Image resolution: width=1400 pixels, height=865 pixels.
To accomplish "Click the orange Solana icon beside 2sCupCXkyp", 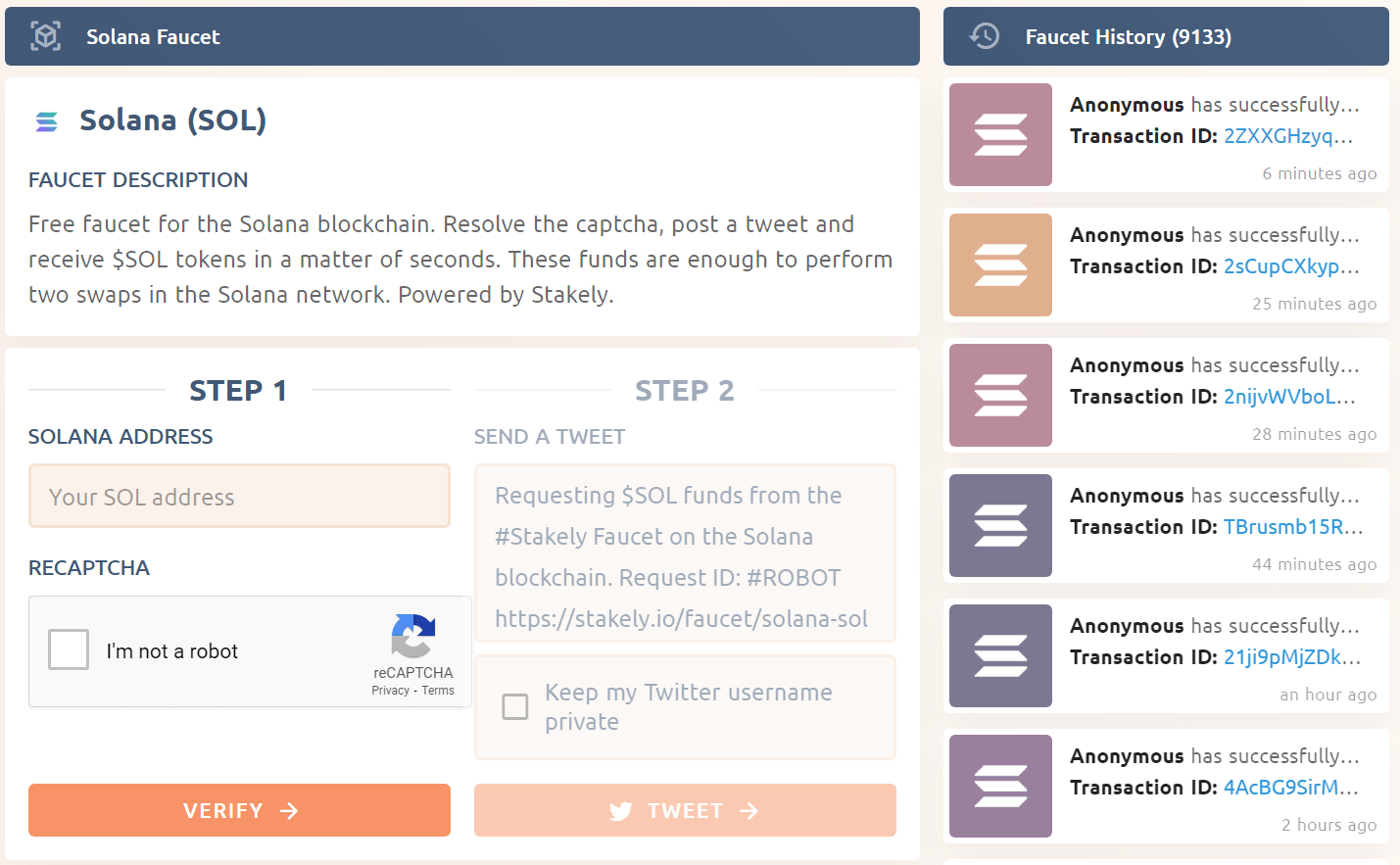I will (x=1000, y=265).
